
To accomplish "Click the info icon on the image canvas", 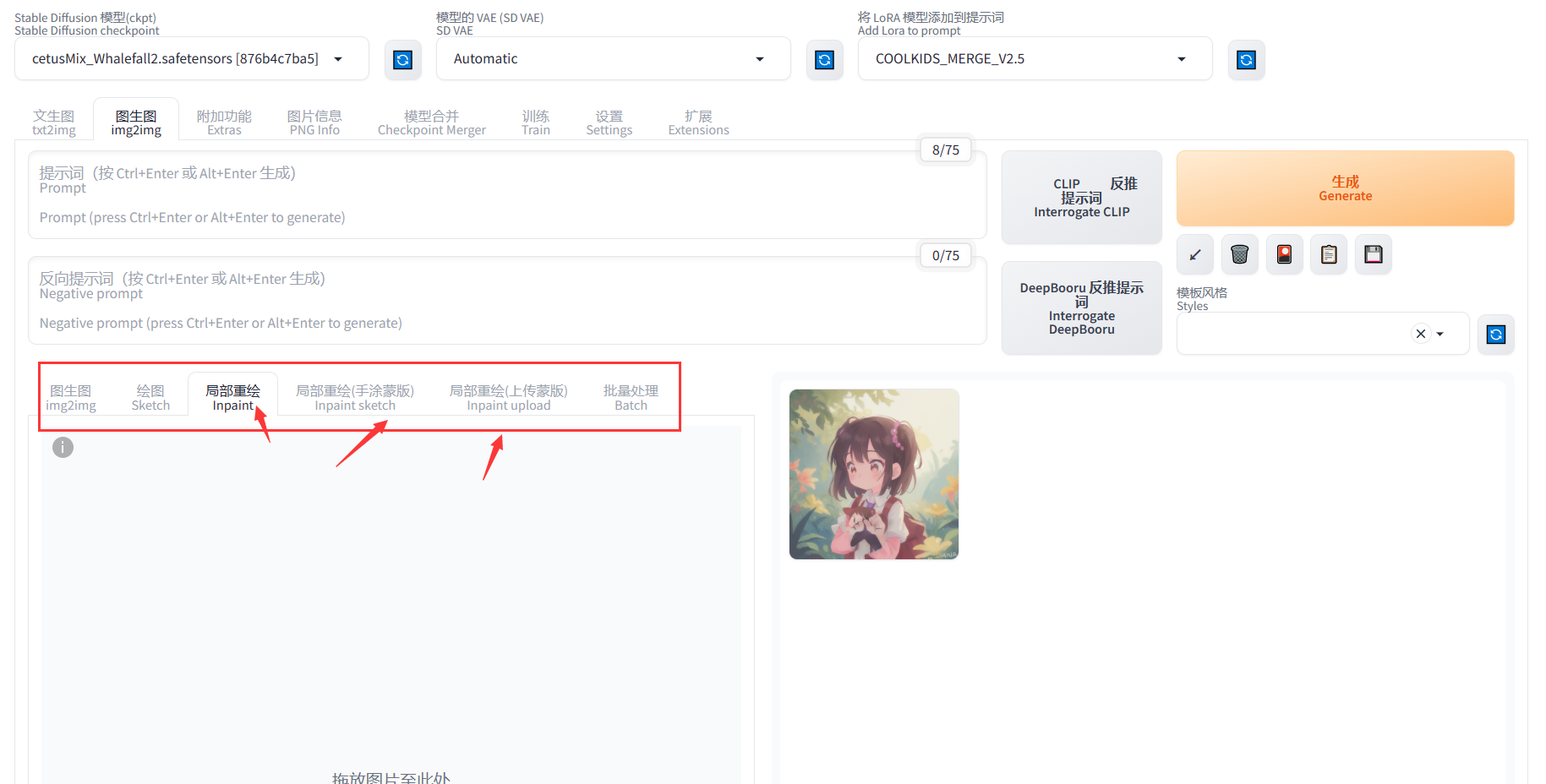I will coord(63,448).
